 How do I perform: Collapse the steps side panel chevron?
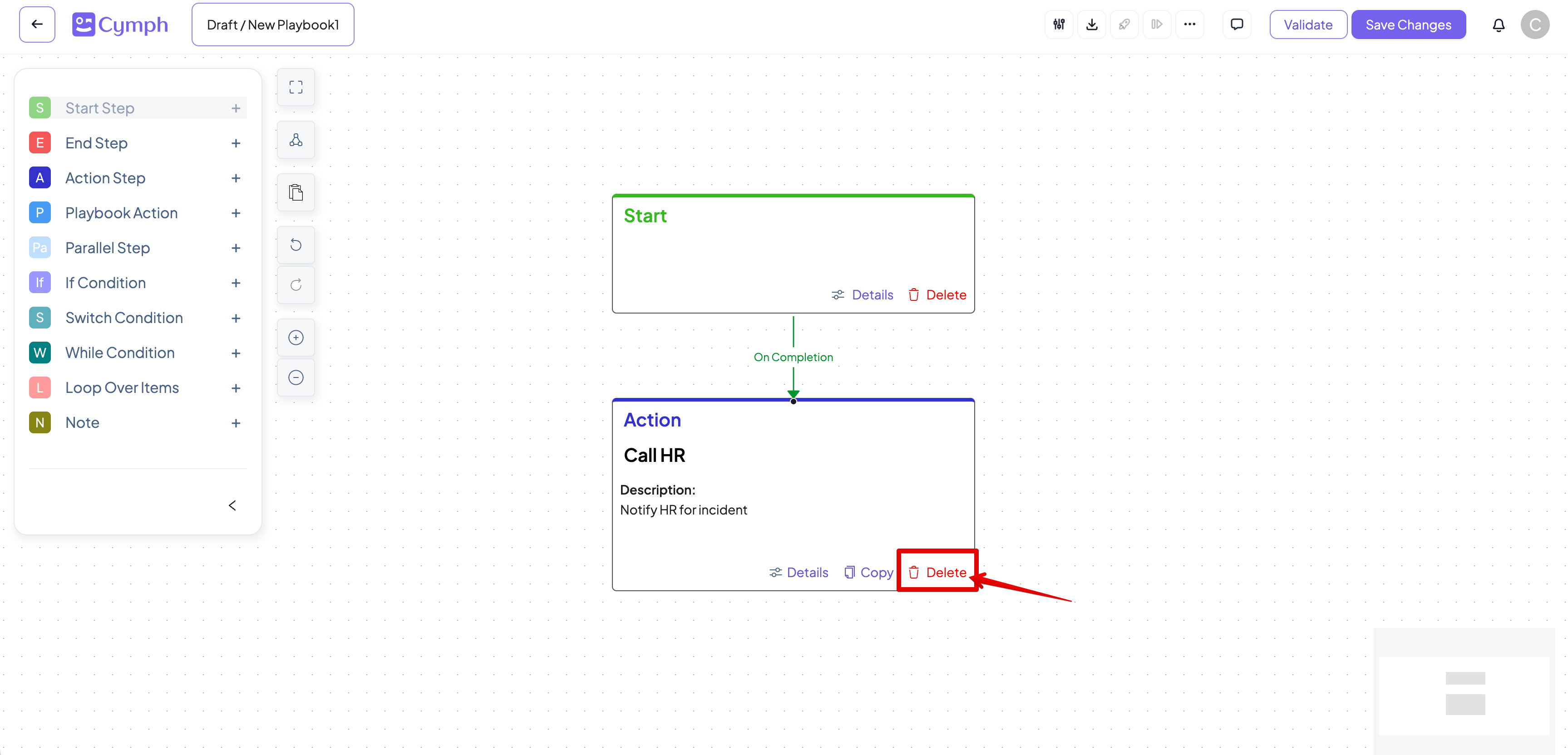click(232, 505)
